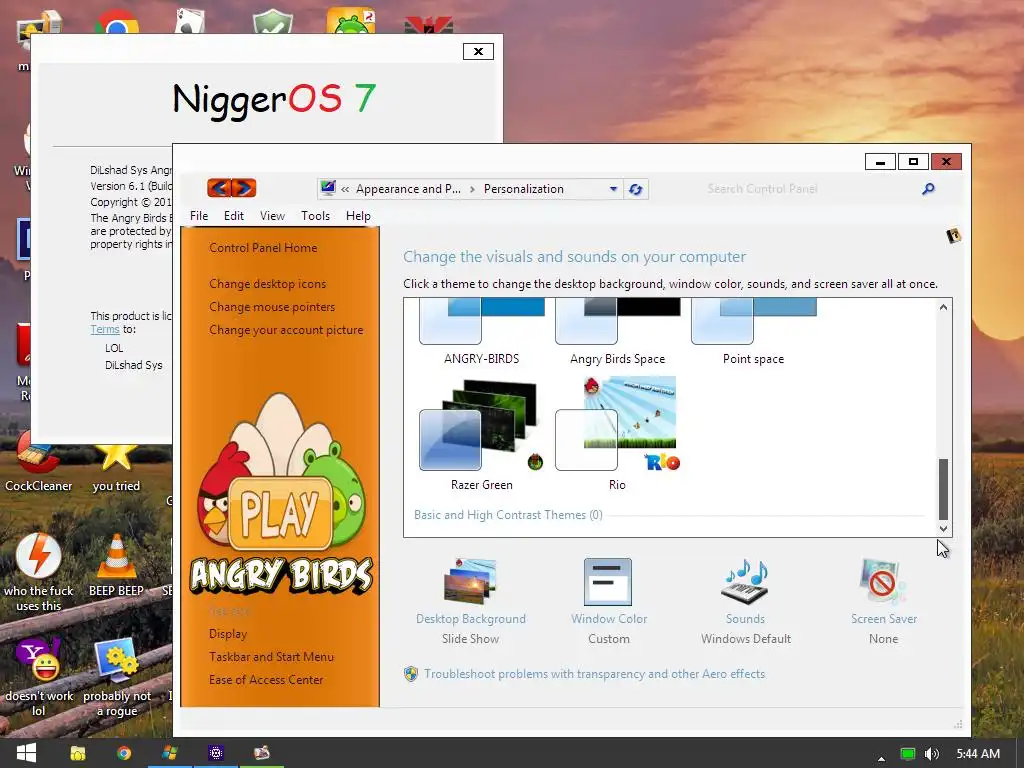This screenshot has height=768, width=1024.
Task: Close the About window behind Personalization
Action: (478, 52)
